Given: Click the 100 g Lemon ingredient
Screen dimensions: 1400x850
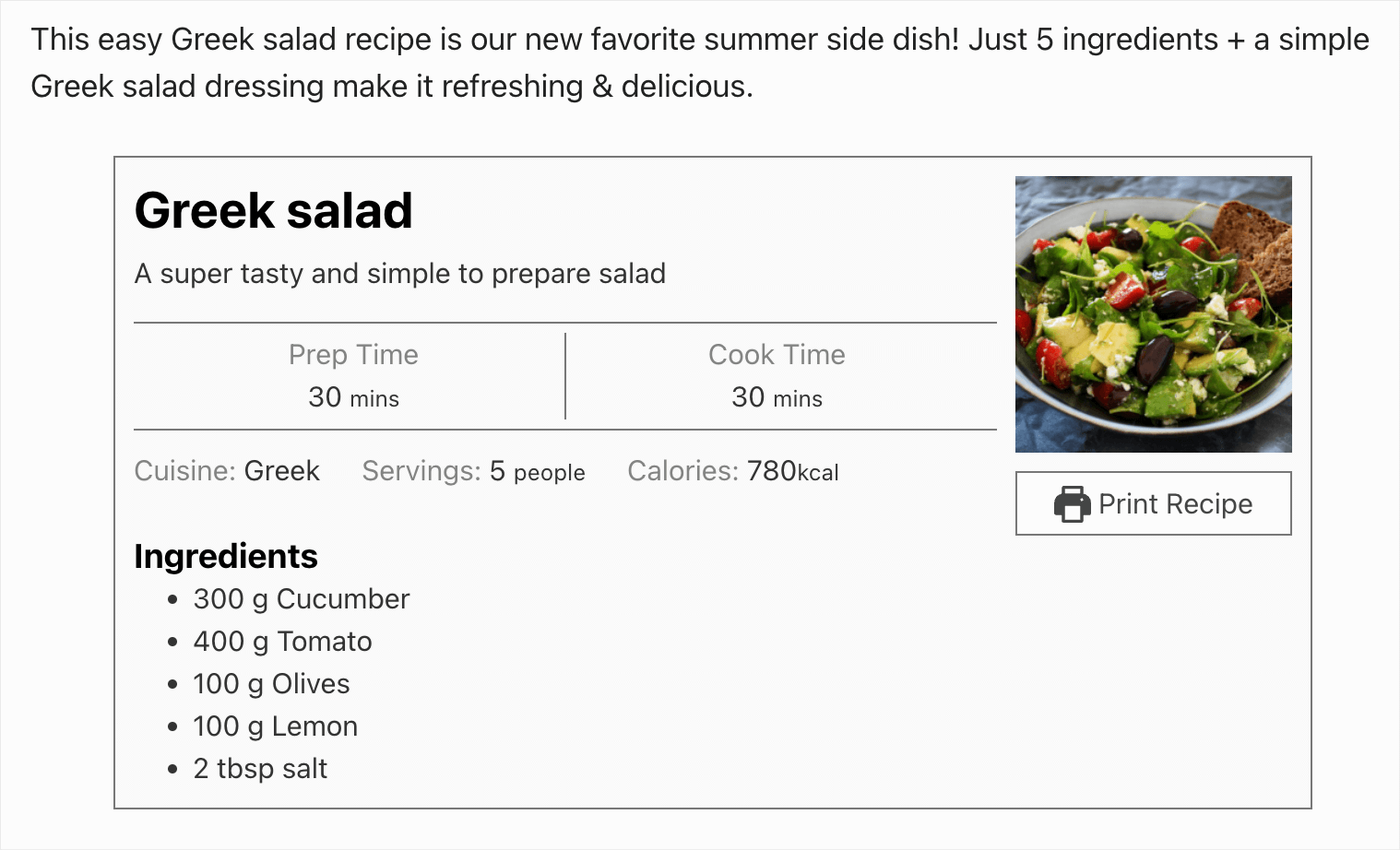Looking at the screenshot, I should pyautogui.click(x=275, y=726).
